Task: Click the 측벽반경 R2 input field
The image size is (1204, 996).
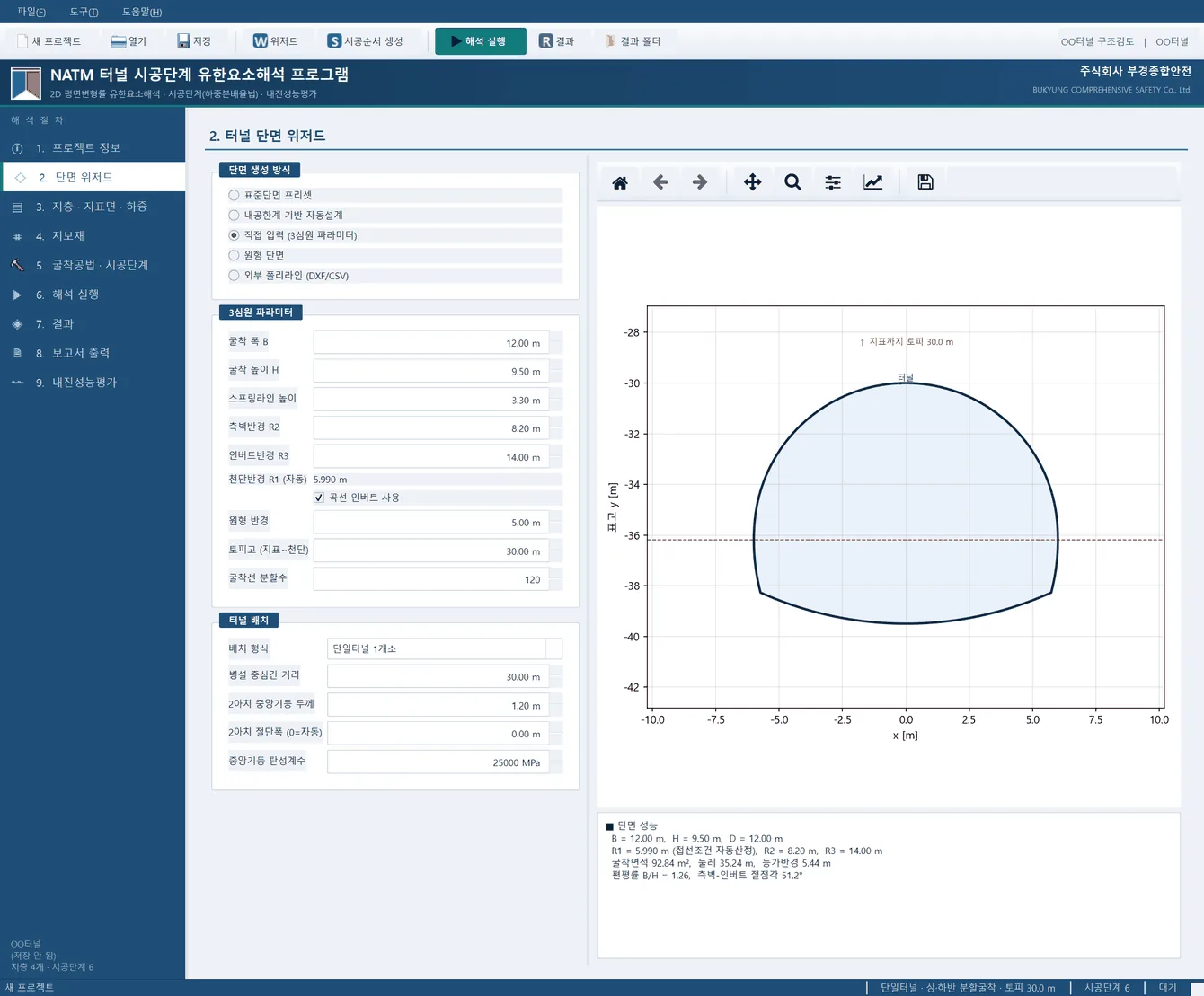Action: (430, 428)
